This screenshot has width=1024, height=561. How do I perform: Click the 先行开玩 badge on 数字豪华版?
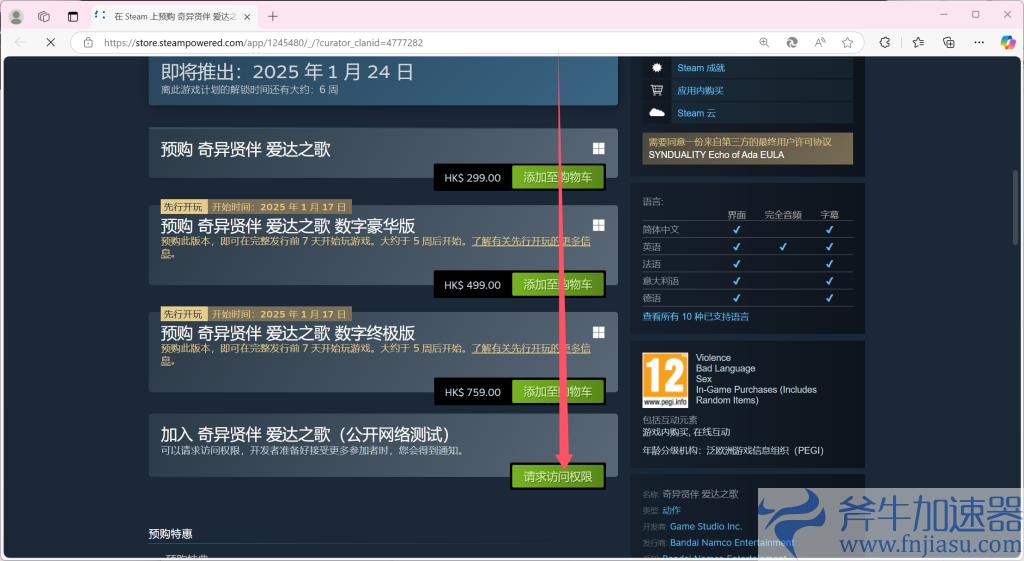pyautogui.click(x=183, y=207)
